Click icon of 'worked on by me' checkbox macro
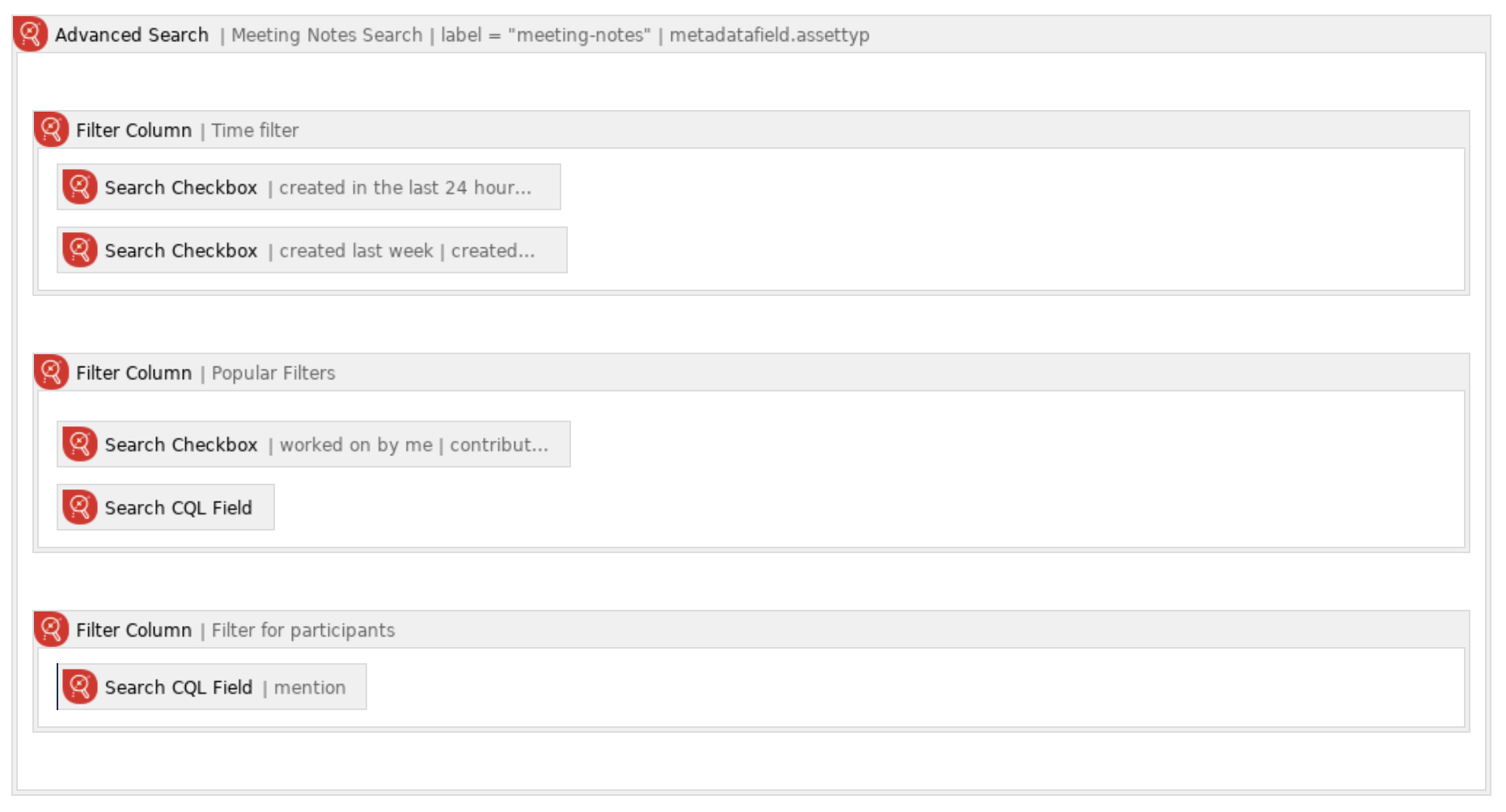Image resolution: width=1506 pixels, height=812 pixels. point(80,444)
